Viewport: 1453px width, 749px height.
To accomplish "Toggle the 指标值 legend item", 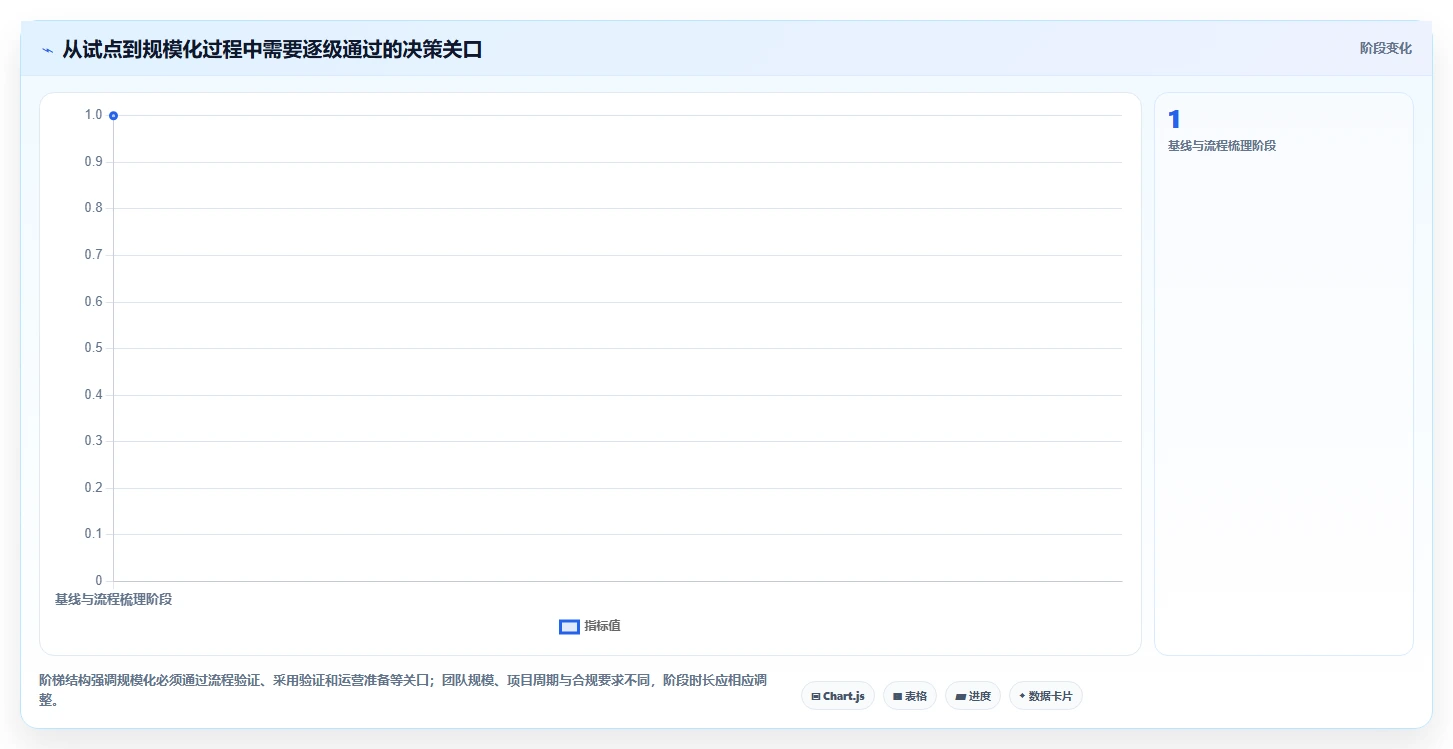I will pyautogui.click(x=590, y=626).
